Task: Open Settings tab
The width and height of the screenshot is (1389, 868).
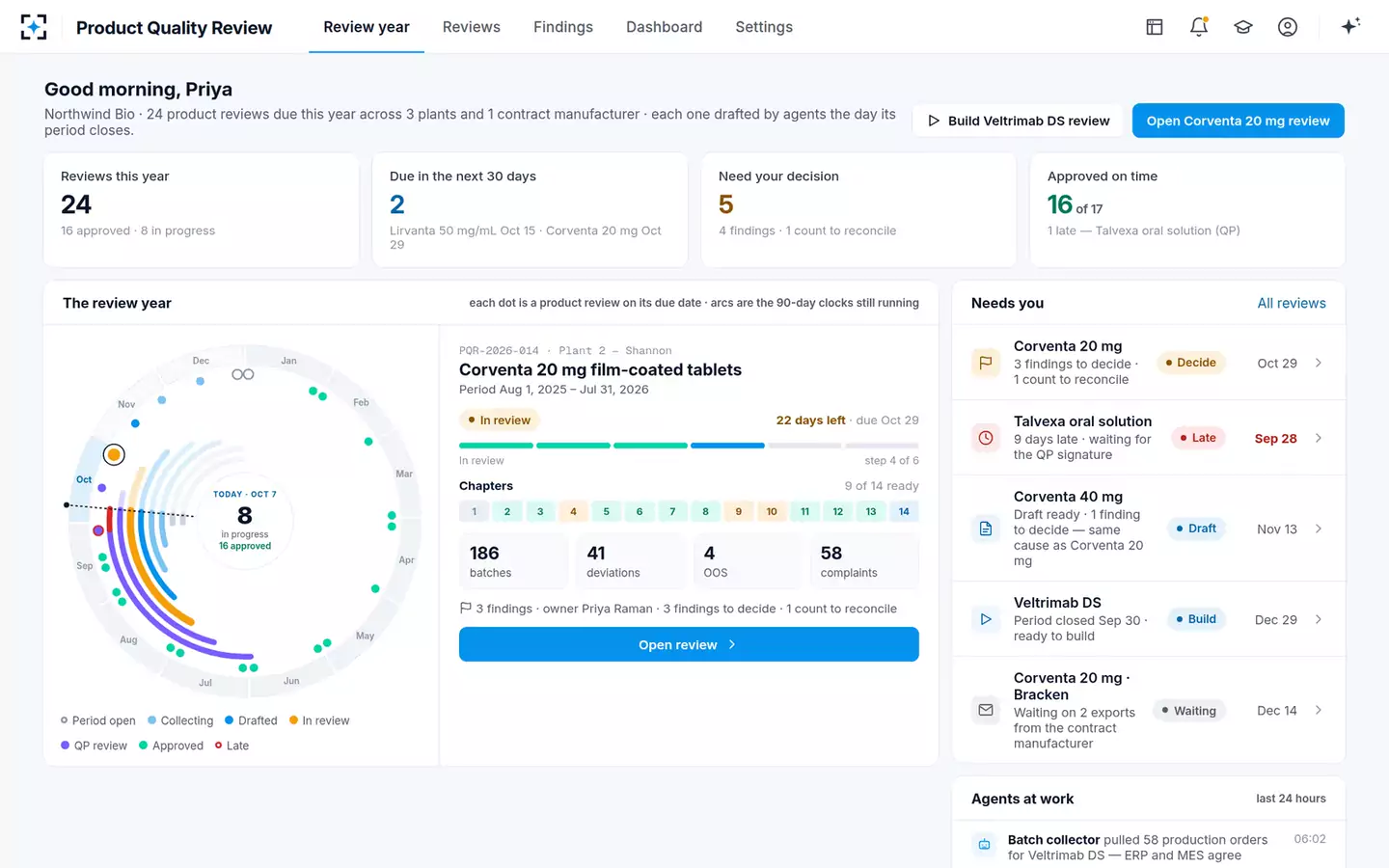Action: tap(764, 27)
